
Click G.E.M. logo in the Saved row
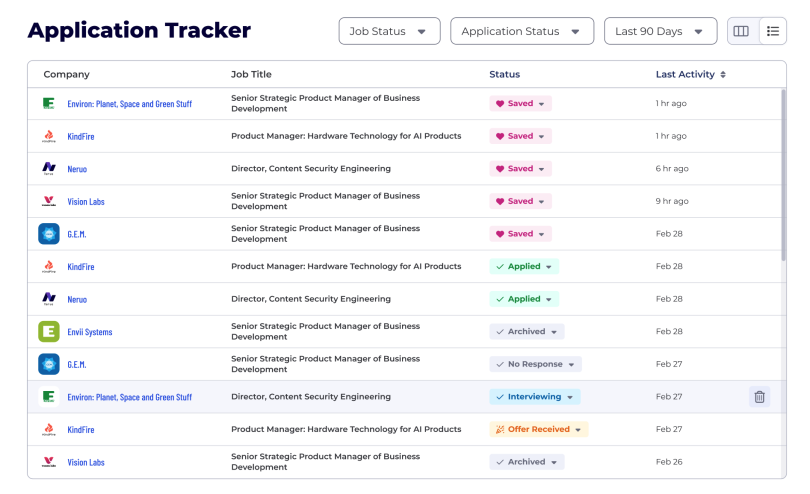coord(49,234)
